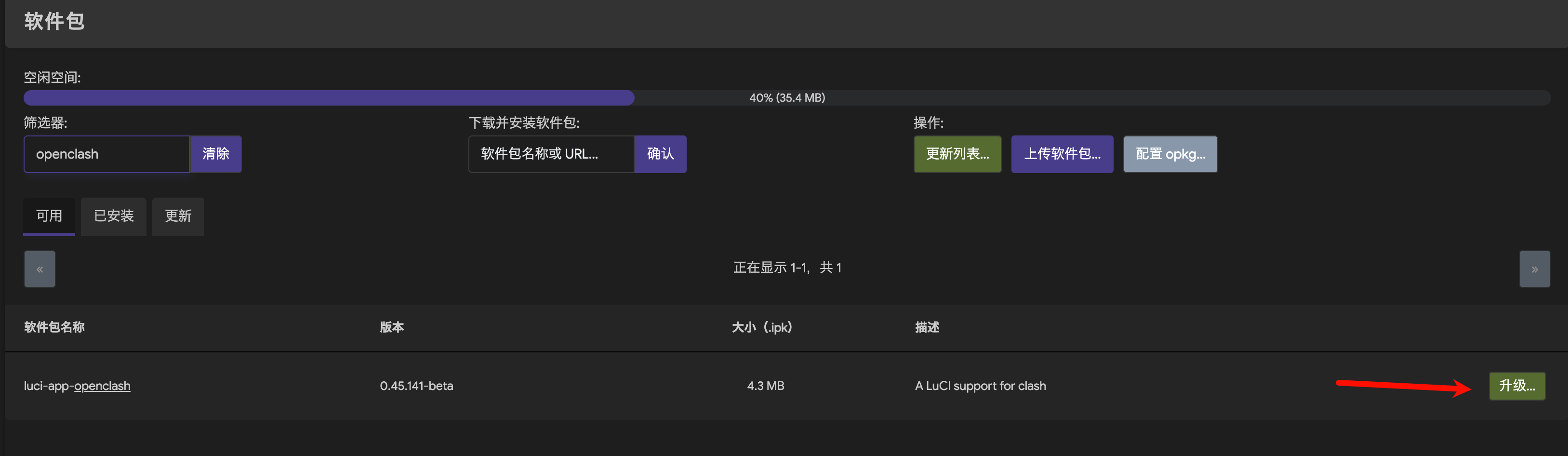The image size is (1568, 456).
Task: Click the green 升级... button
Action: point(1516,386)
